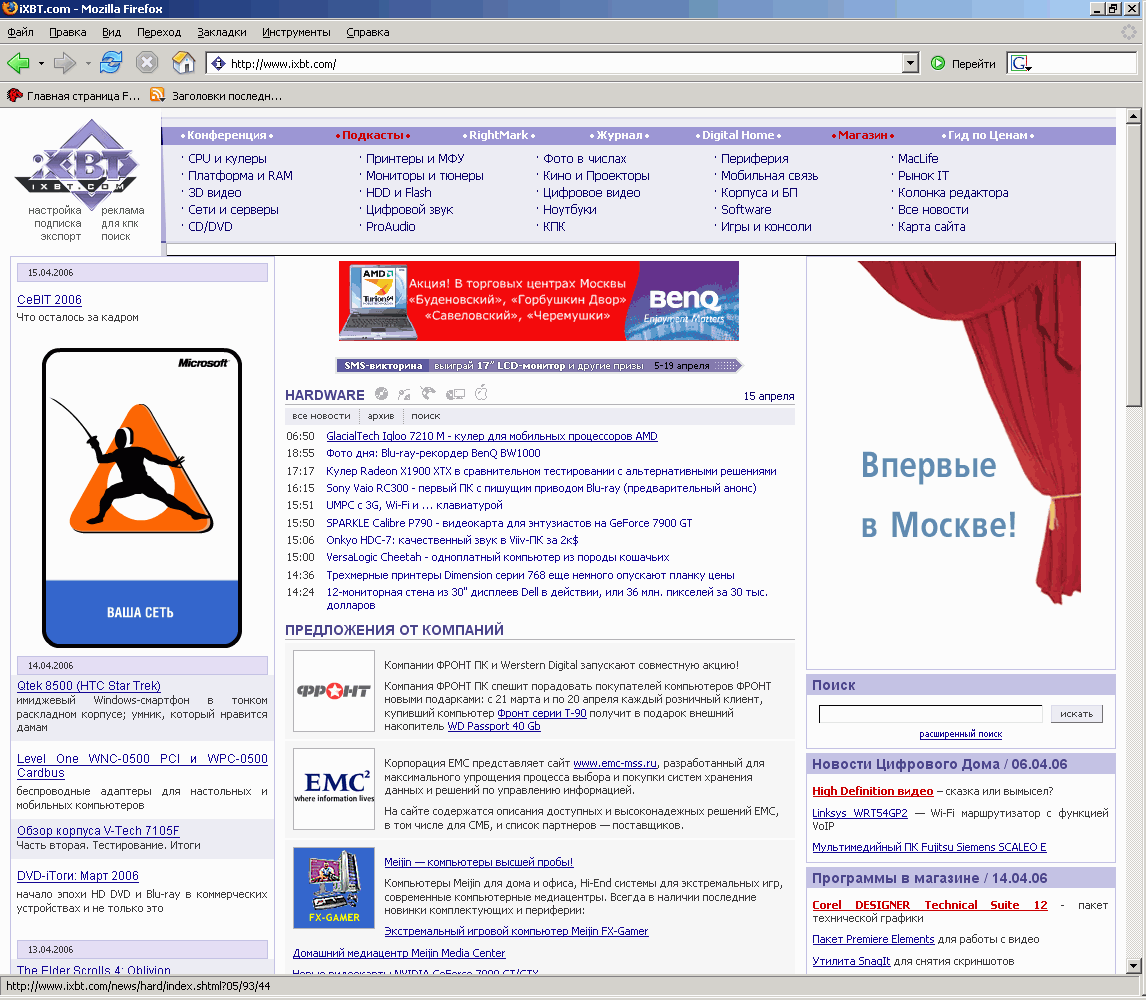Open the Инструменты menu
1146x1000 pixels.
pos(296,32)
